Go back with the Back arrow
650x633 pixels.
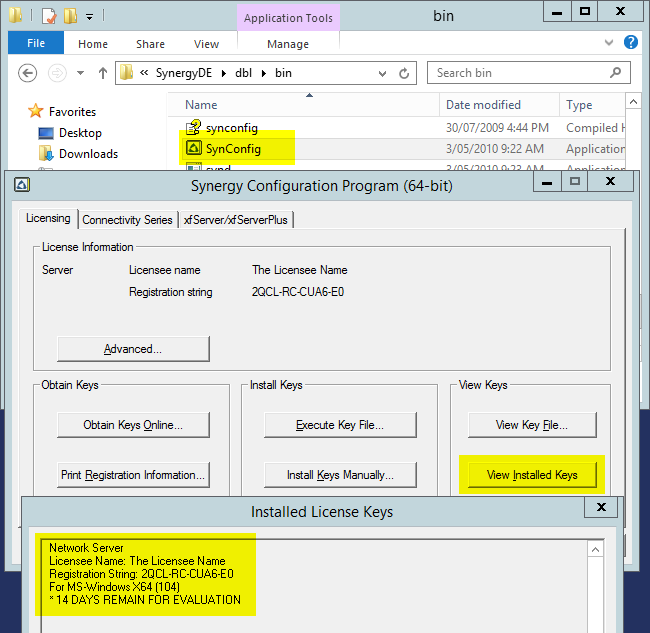point(27,73)
